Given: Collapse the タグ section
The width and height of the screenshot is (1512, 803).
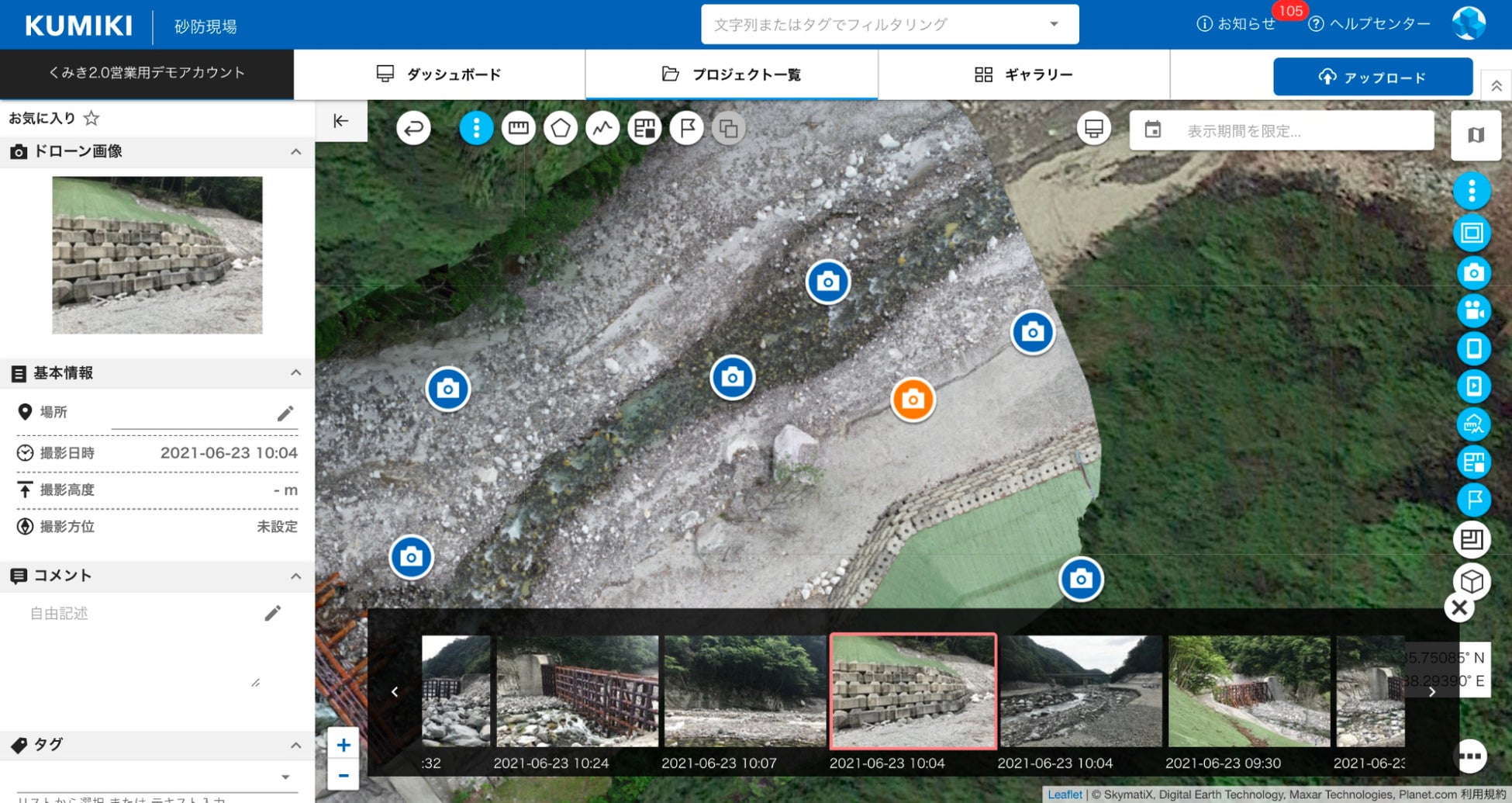Looking at the screenshot, I should 295,746.
